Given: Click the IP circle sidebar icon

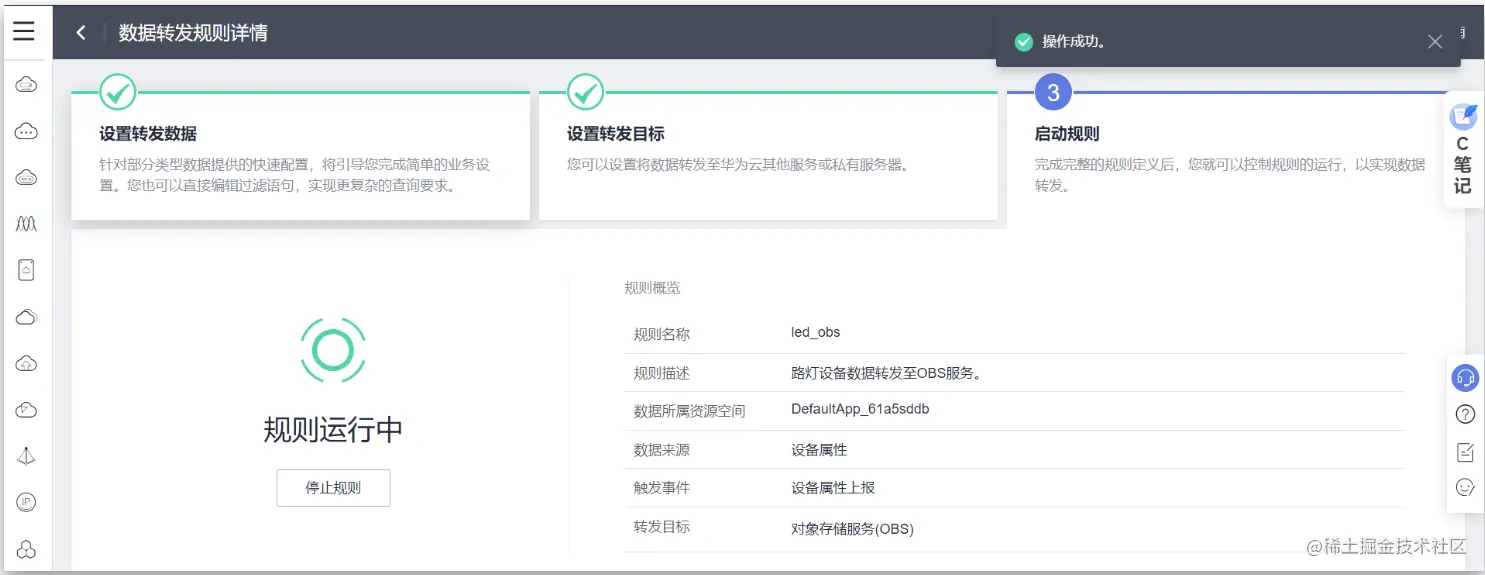Looking at the screenshot, I should tap(26, 502).
